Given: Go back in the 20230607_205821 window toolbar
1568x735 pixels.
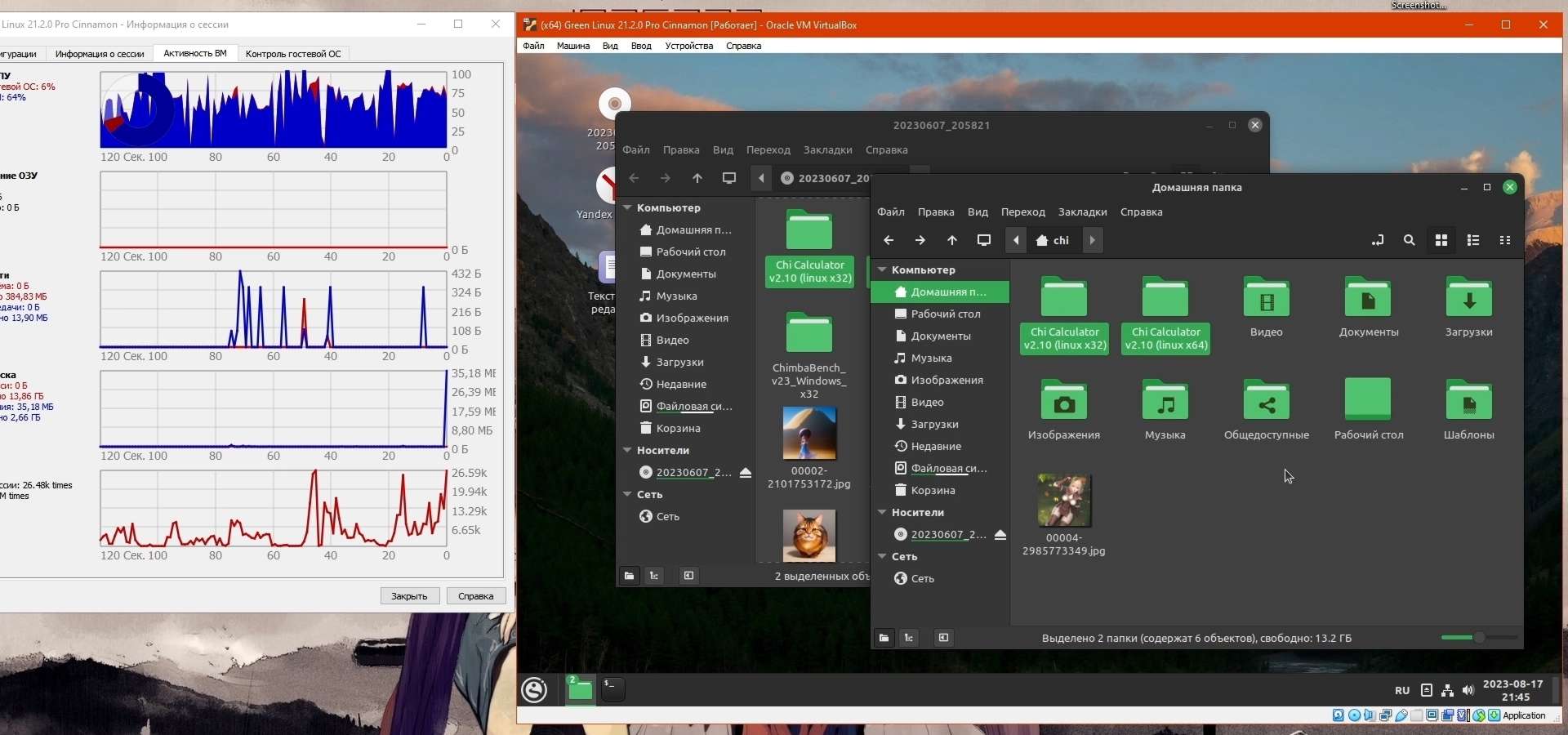Looking at the screenshot, I should click(634, 178).
